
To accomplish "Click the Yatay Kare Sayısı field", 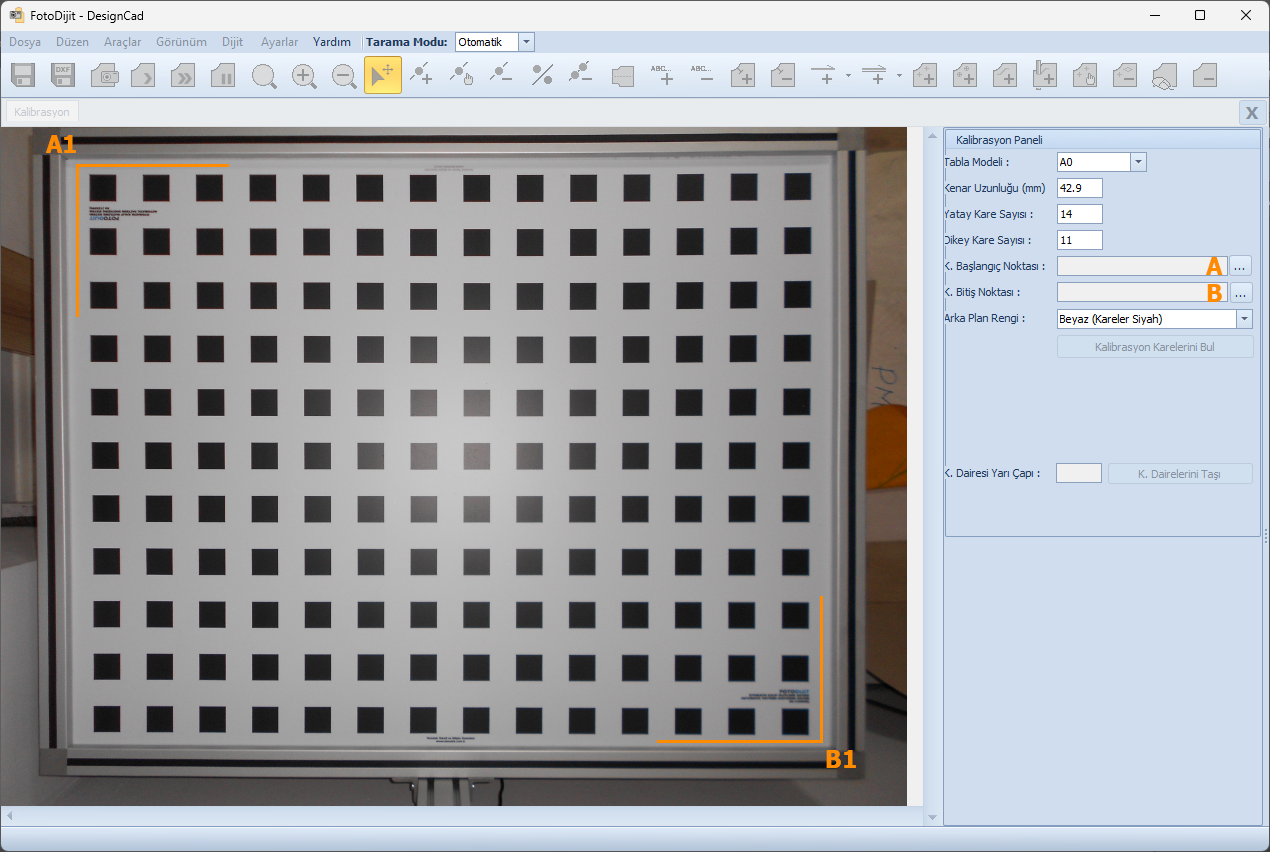I will 1079,214.
